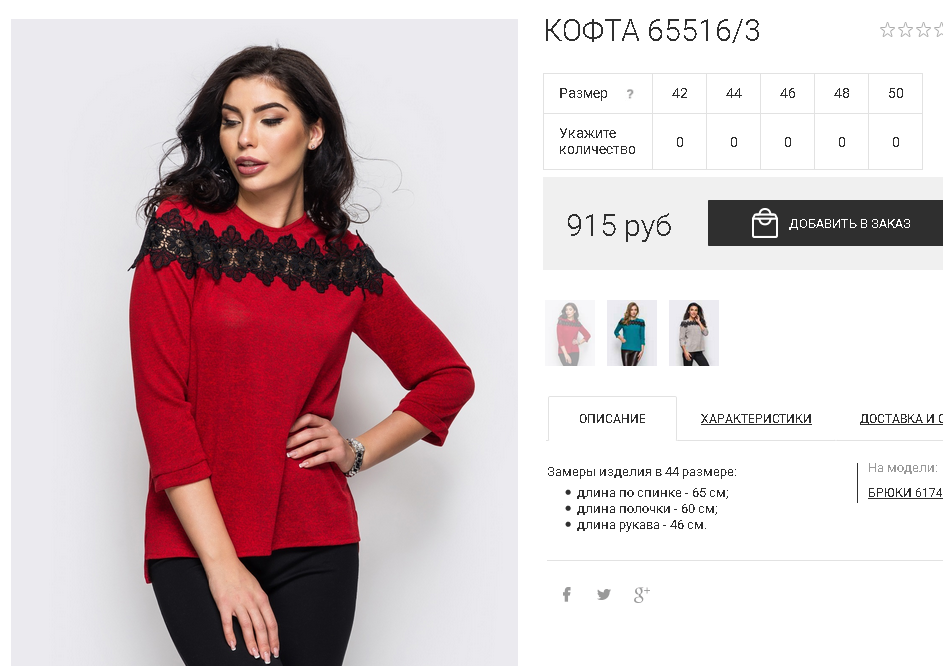Click shopping bag icon on order button
The height and width of the screenshot is (666, 943).
(x=764, y=223)
